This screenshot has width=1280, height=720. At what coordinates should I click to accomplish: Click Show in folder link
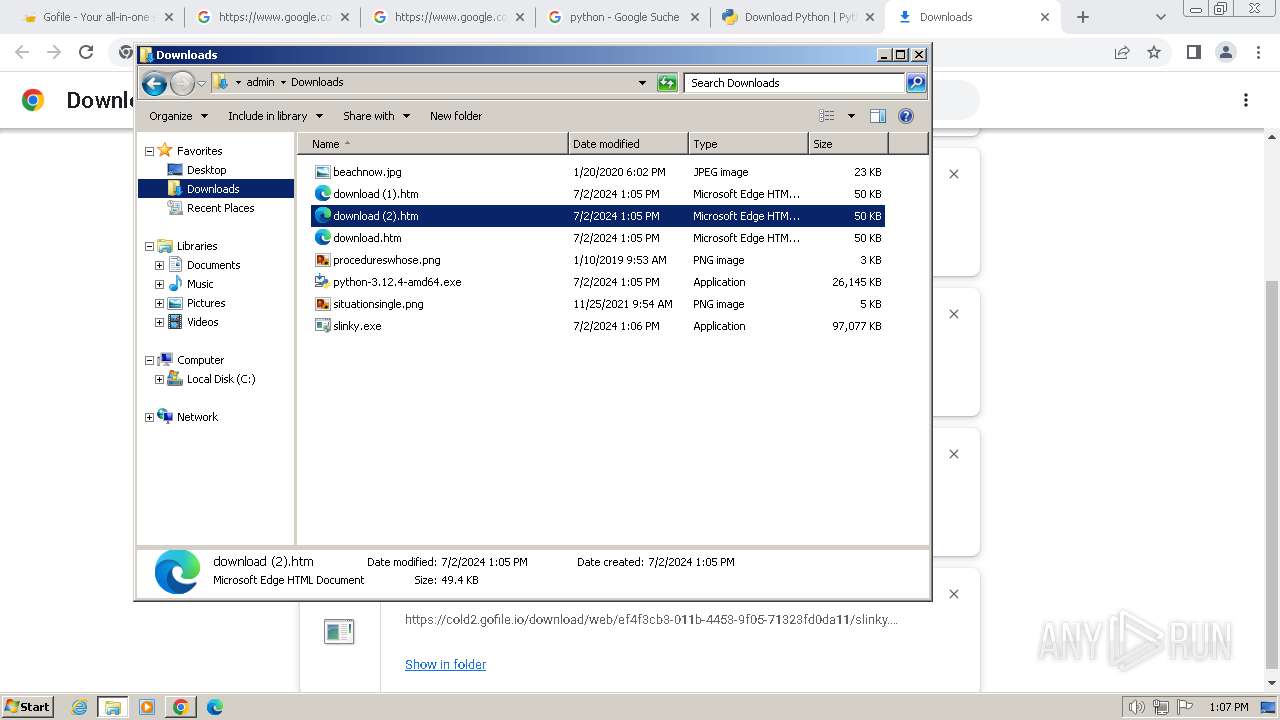click(x=445, y=664)
